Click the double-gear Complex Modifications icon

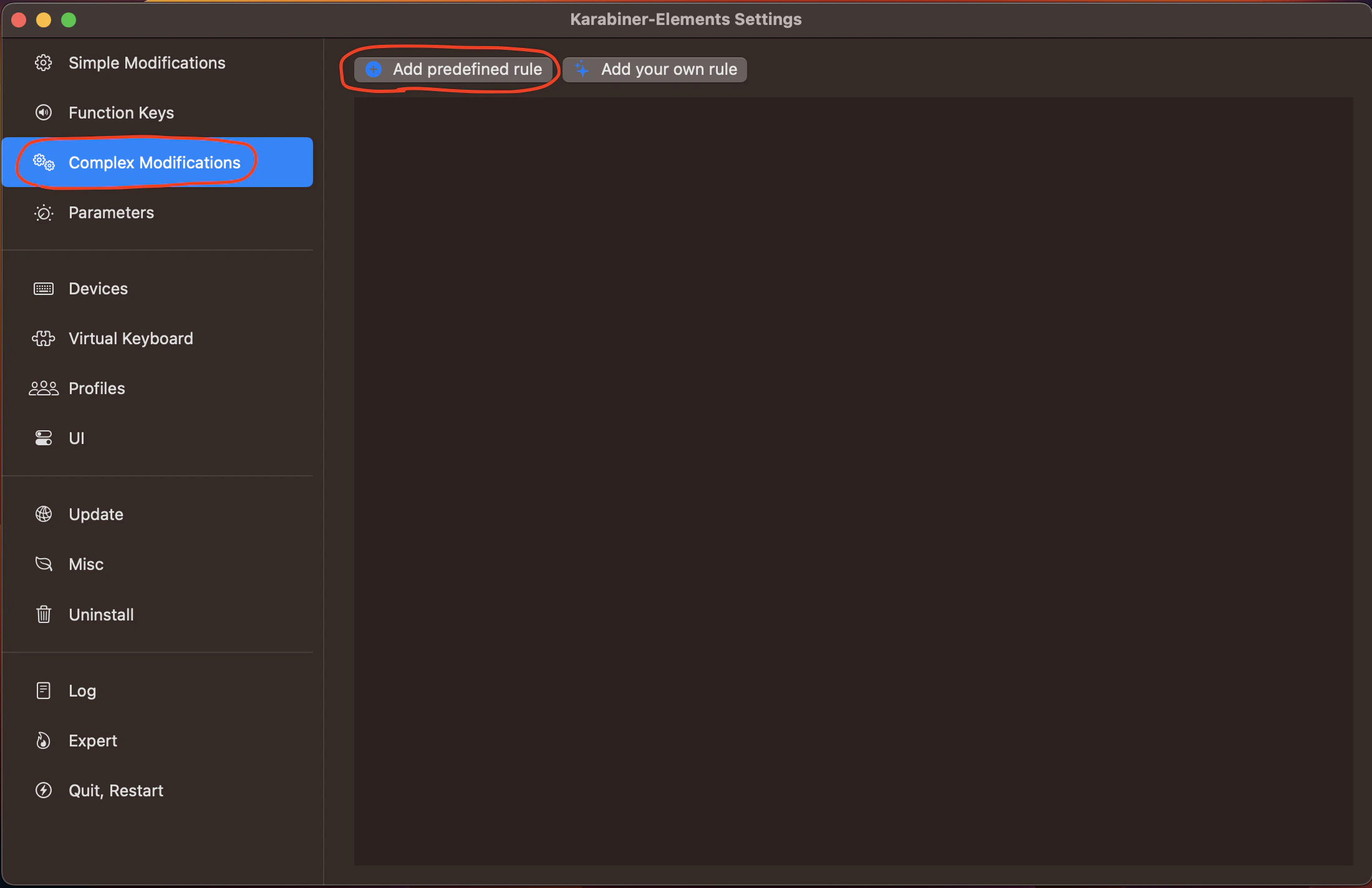(x=44, y=163)
